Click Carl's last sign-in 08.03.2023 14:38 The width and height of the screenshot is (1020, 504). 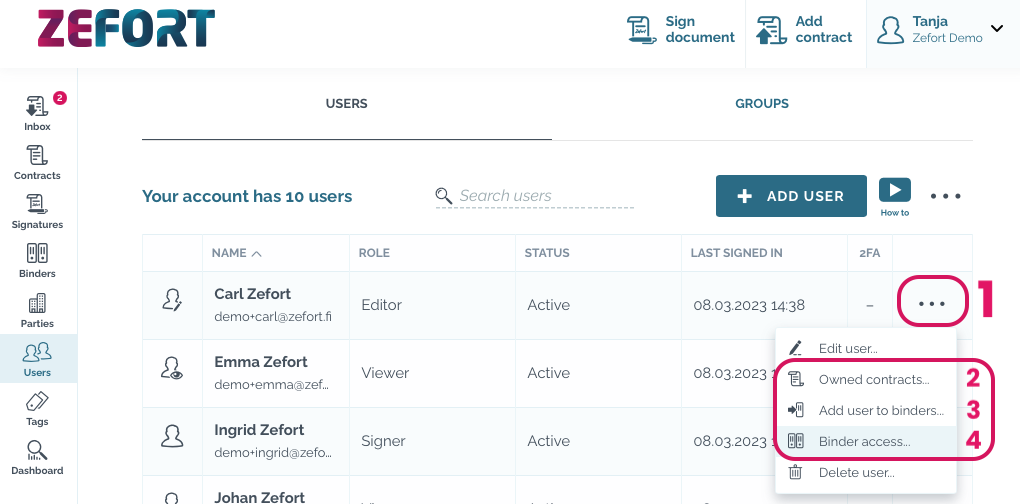(749, 305)
